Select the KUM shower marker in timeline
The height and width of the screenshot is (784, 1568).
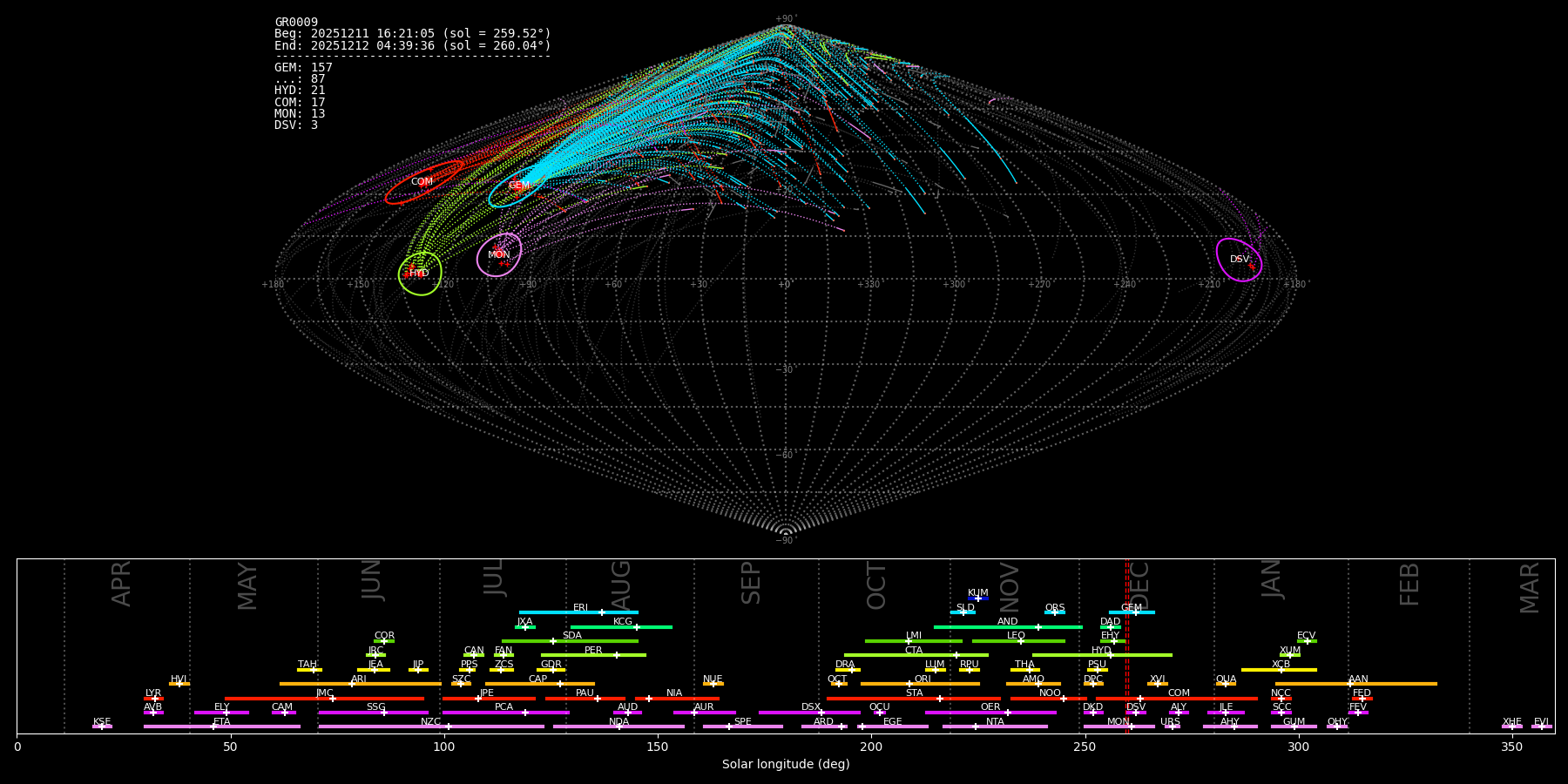978,598
